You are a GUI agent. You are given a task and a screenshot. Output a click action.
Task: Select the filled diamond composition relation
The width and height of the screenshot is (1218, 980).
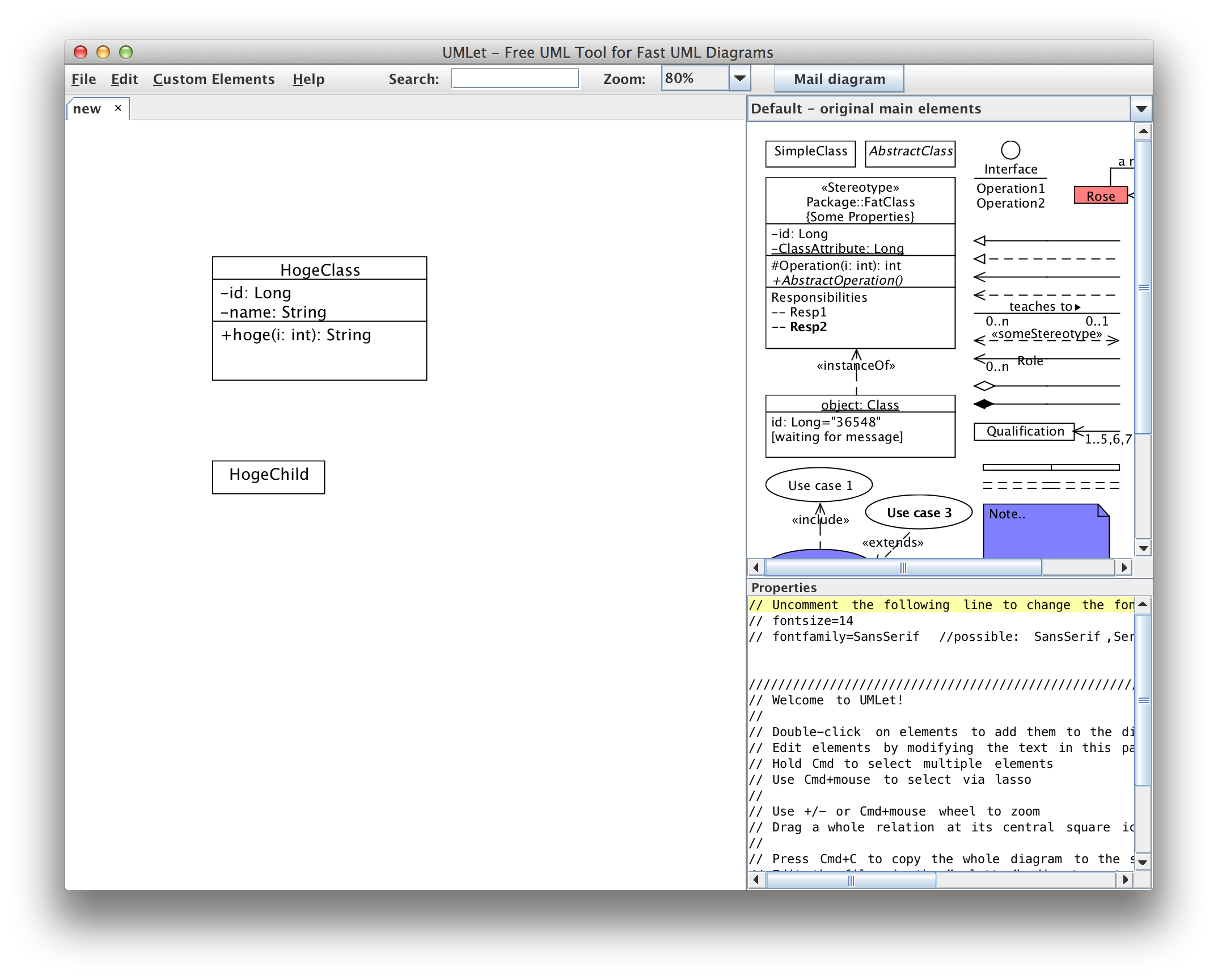[x=1046, y=404]
